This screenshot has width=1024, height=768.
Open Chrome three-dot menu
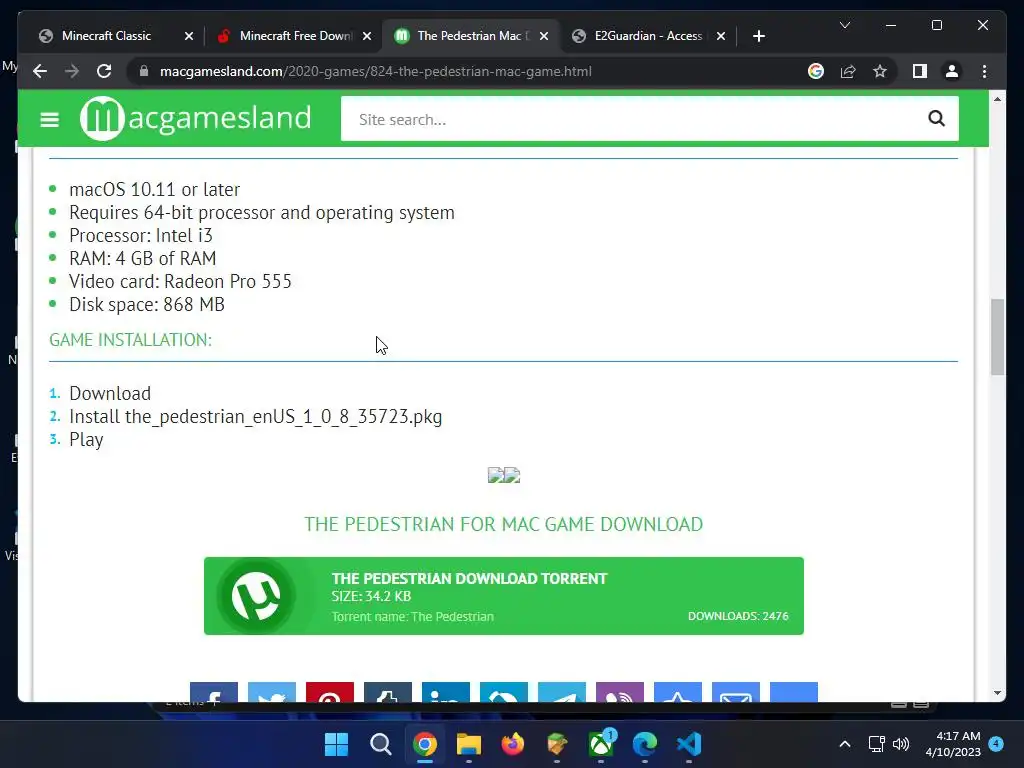[984, 71]
